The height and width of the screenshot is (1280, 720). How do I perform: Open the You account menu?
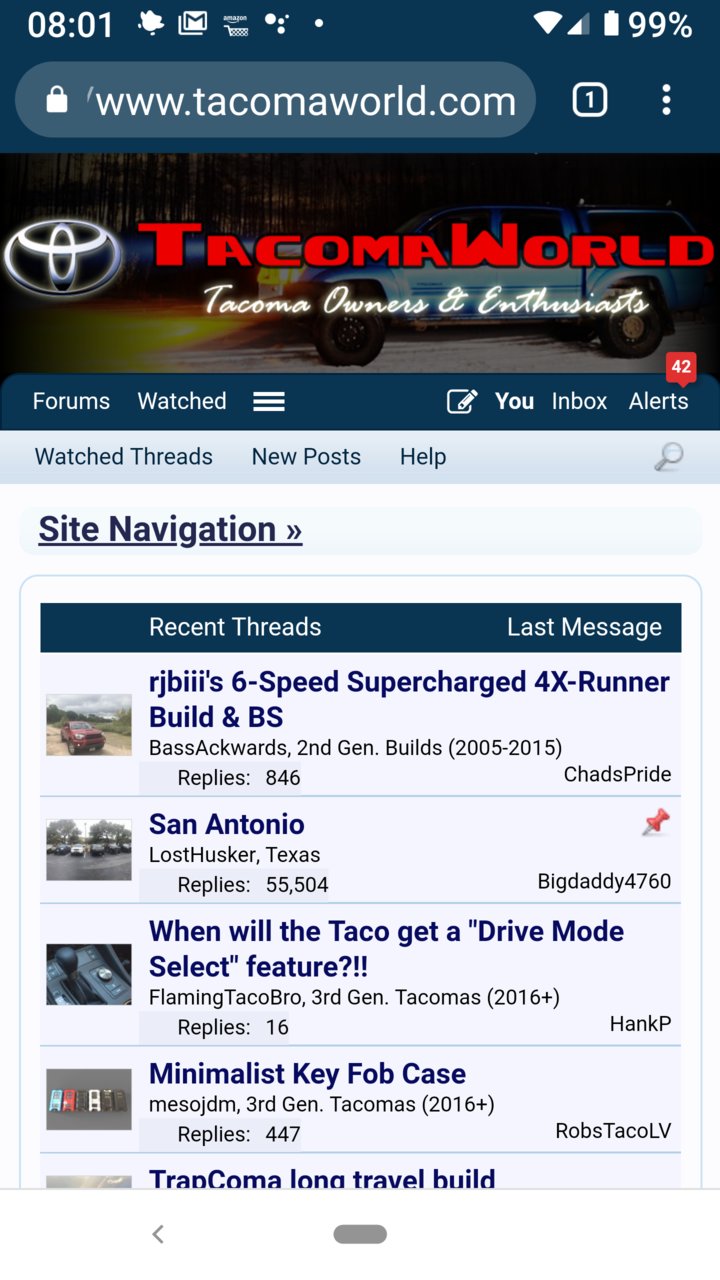514,401
